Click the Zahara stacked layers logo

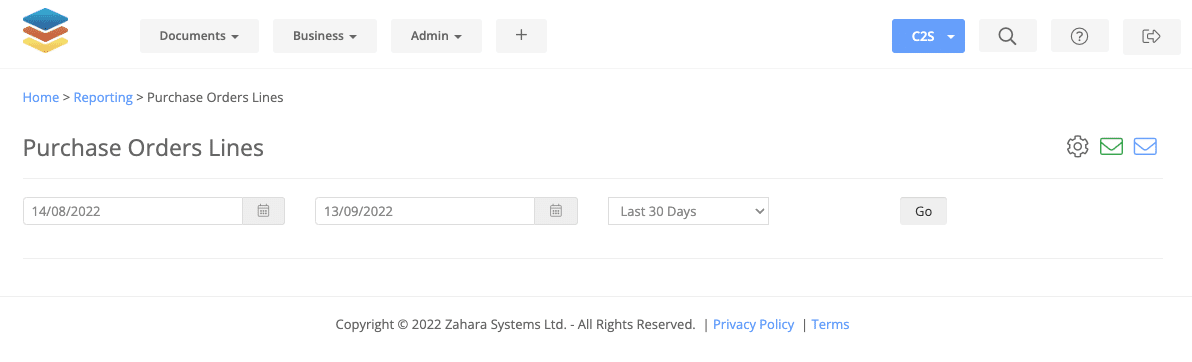coord(46,30)
